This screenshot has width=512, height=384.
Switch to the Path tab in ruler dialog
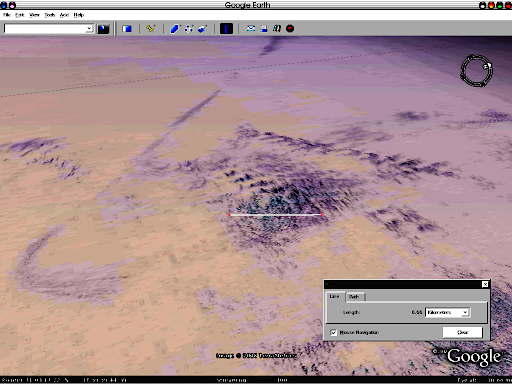click(355, 297)
